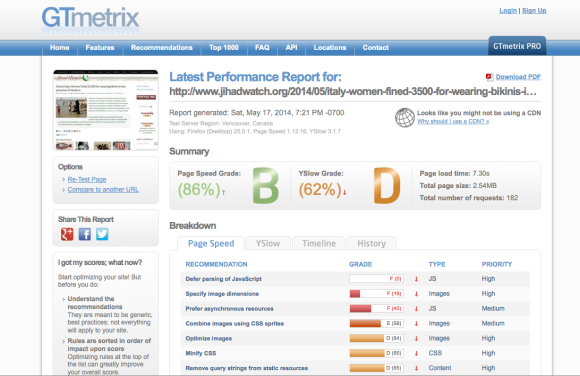Expand Remove query strings from static resources
580x376 pixels.
point(247,368)
